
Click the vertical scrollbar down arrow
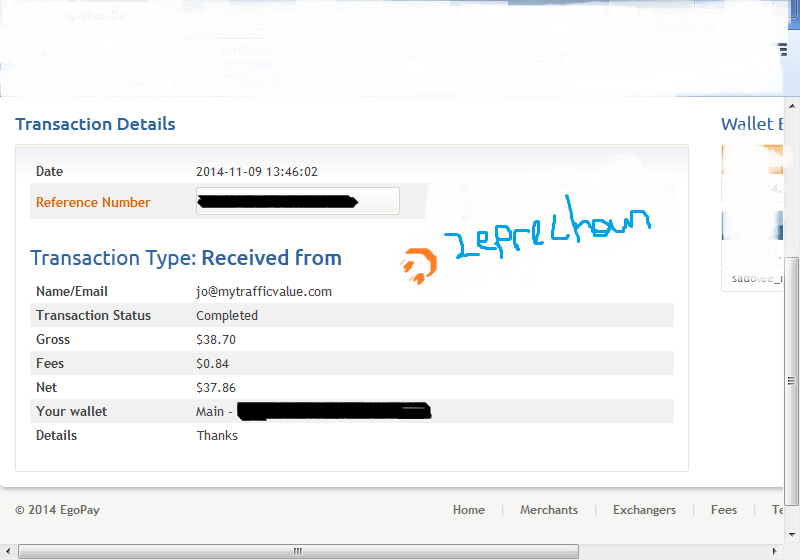(x=791, y=534)
